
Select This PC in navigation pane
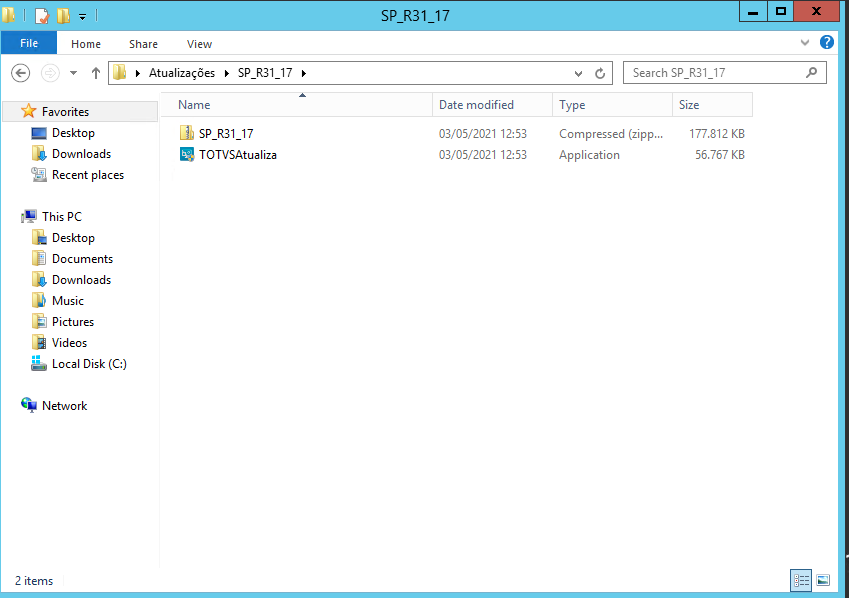pos(62,217)
